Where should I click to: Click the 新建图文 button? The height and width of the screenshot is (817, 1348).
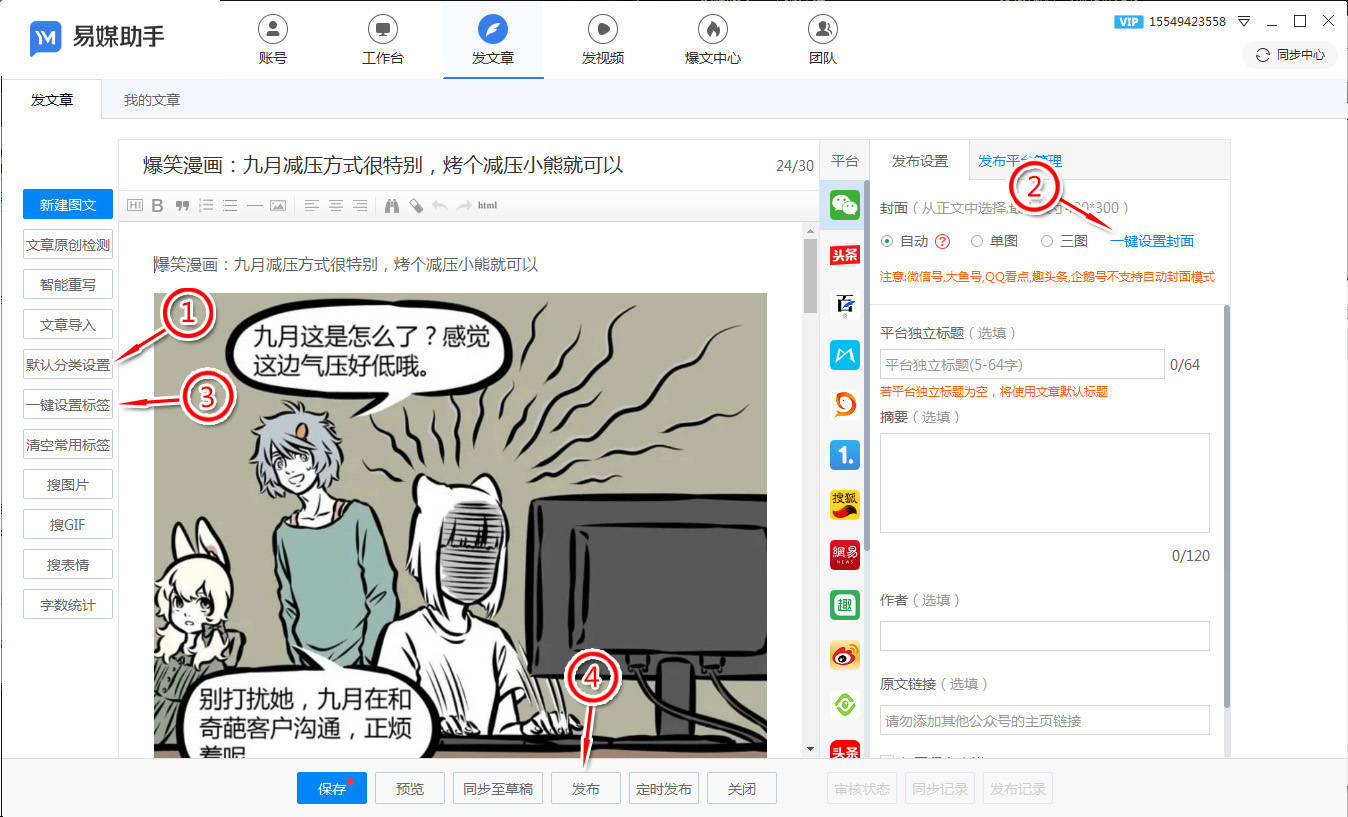[x=68, y=205]
